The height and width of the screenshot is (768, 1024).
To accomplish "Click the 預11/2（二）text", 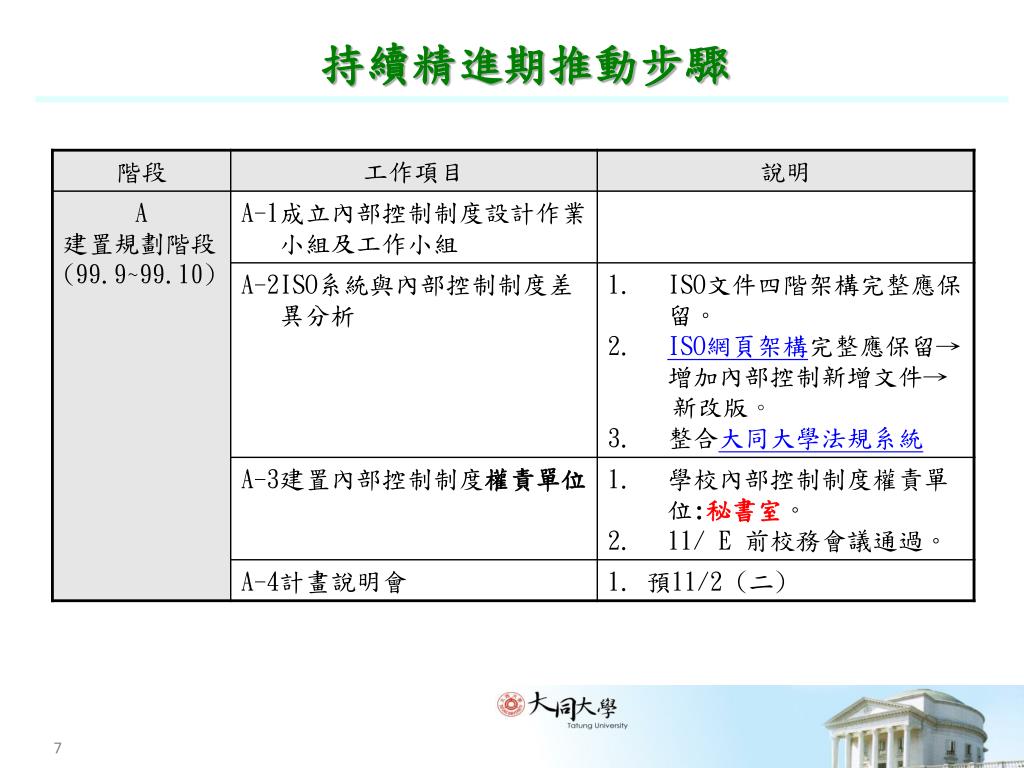I will click(716, 581).
